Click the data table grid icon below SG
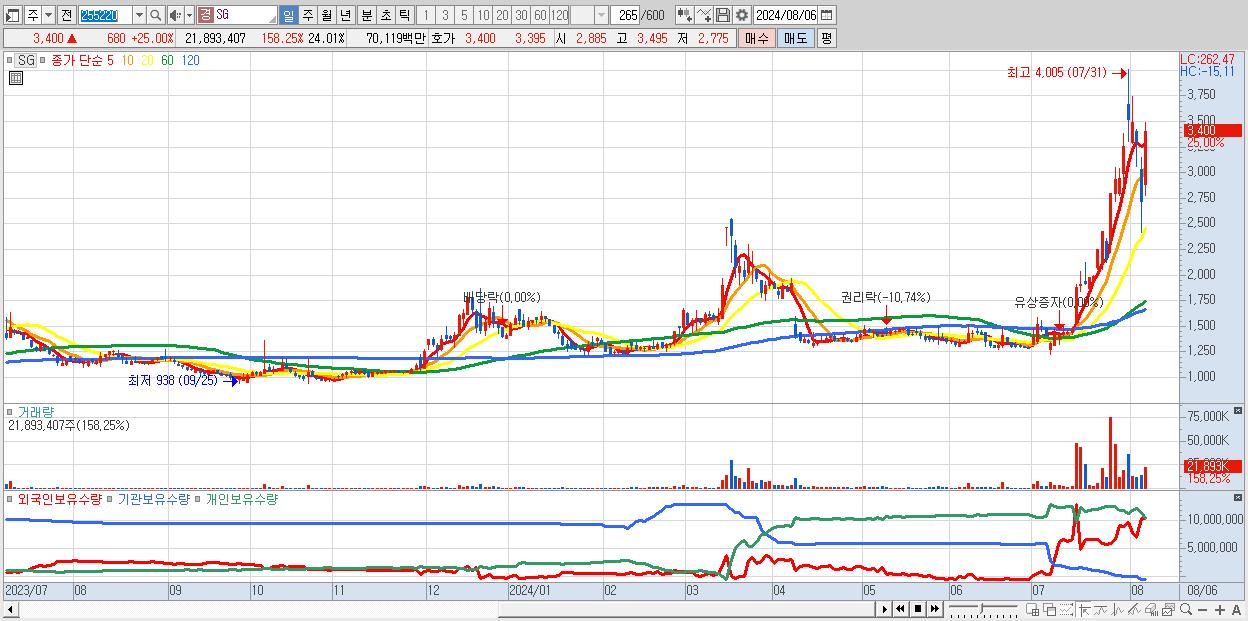Viewport: 1248px width, 621px height. (17, 78)
